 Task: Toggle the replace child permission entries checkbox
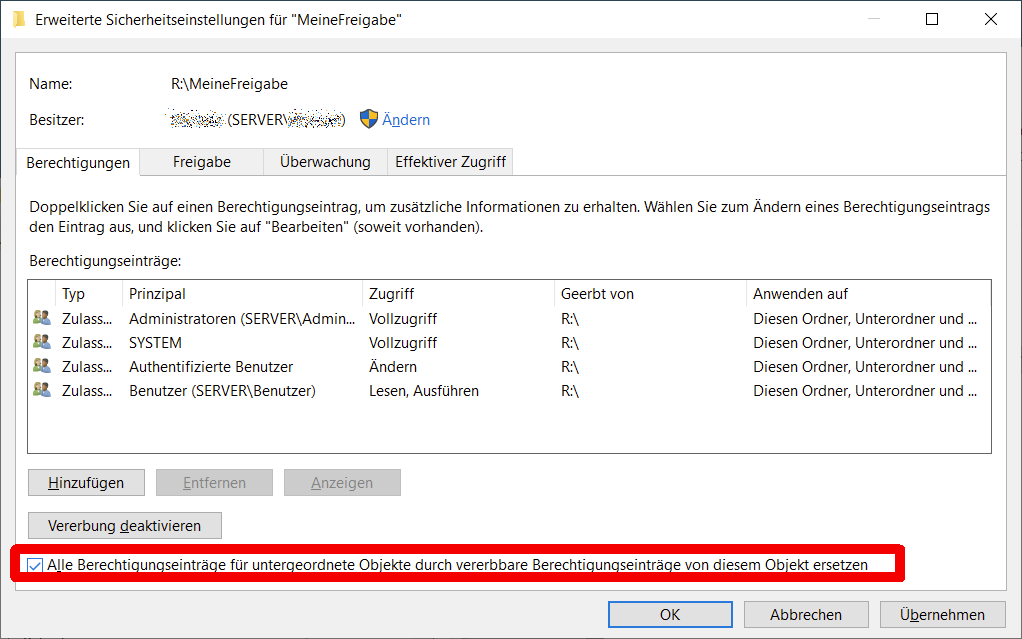(x=35, y=565)
